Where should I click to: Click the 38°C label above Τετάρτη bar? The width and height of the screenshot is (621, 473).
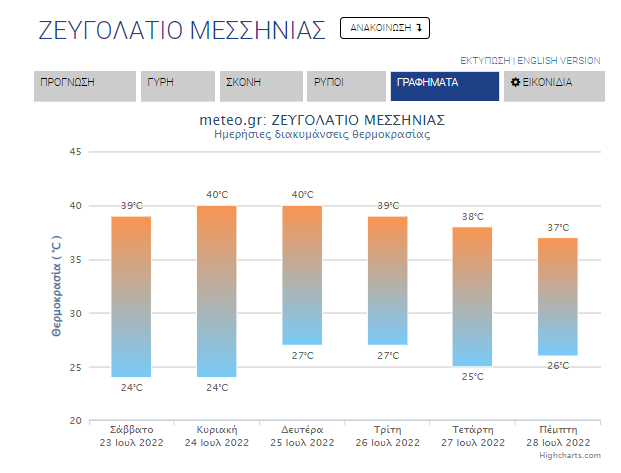click(472, 217)
